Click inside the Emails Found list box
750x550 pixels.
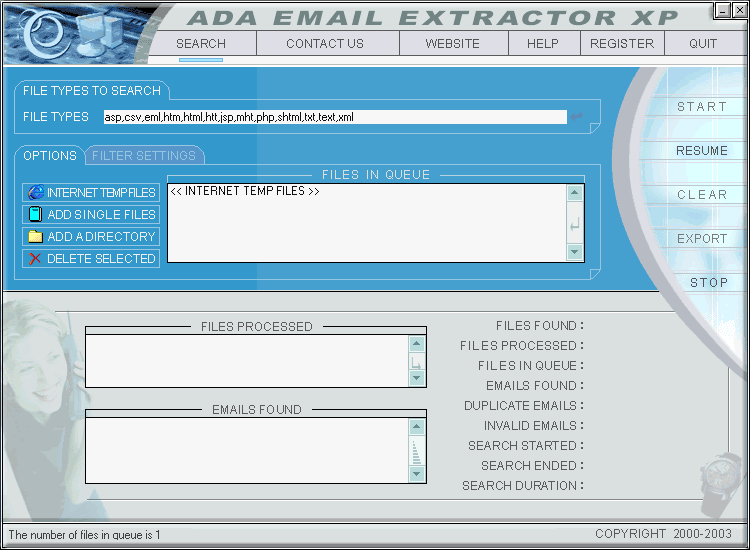[247, 450]
